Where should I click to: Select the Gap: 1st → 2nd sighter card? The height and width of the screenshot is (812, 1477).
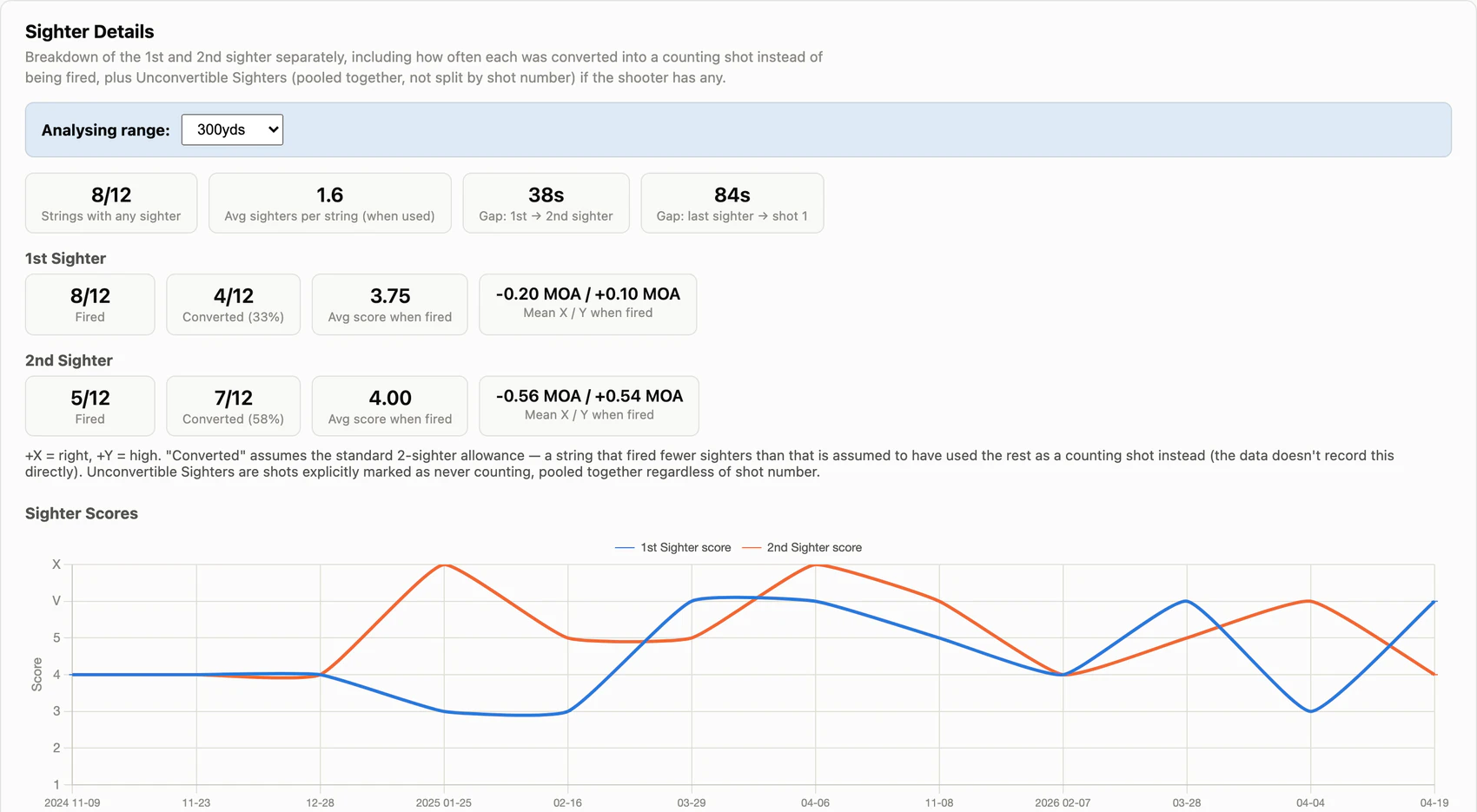546,203
